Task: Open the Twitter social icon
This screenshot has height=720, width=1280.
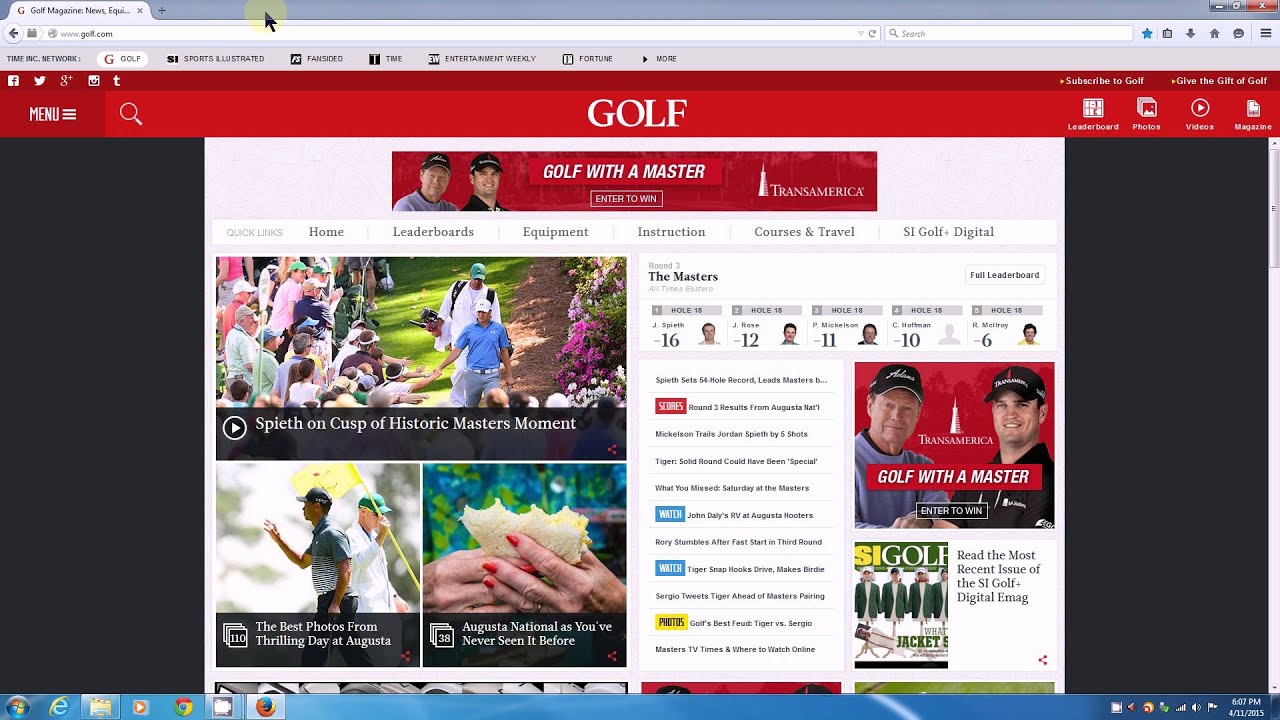Action: click(x=40, y=81)
